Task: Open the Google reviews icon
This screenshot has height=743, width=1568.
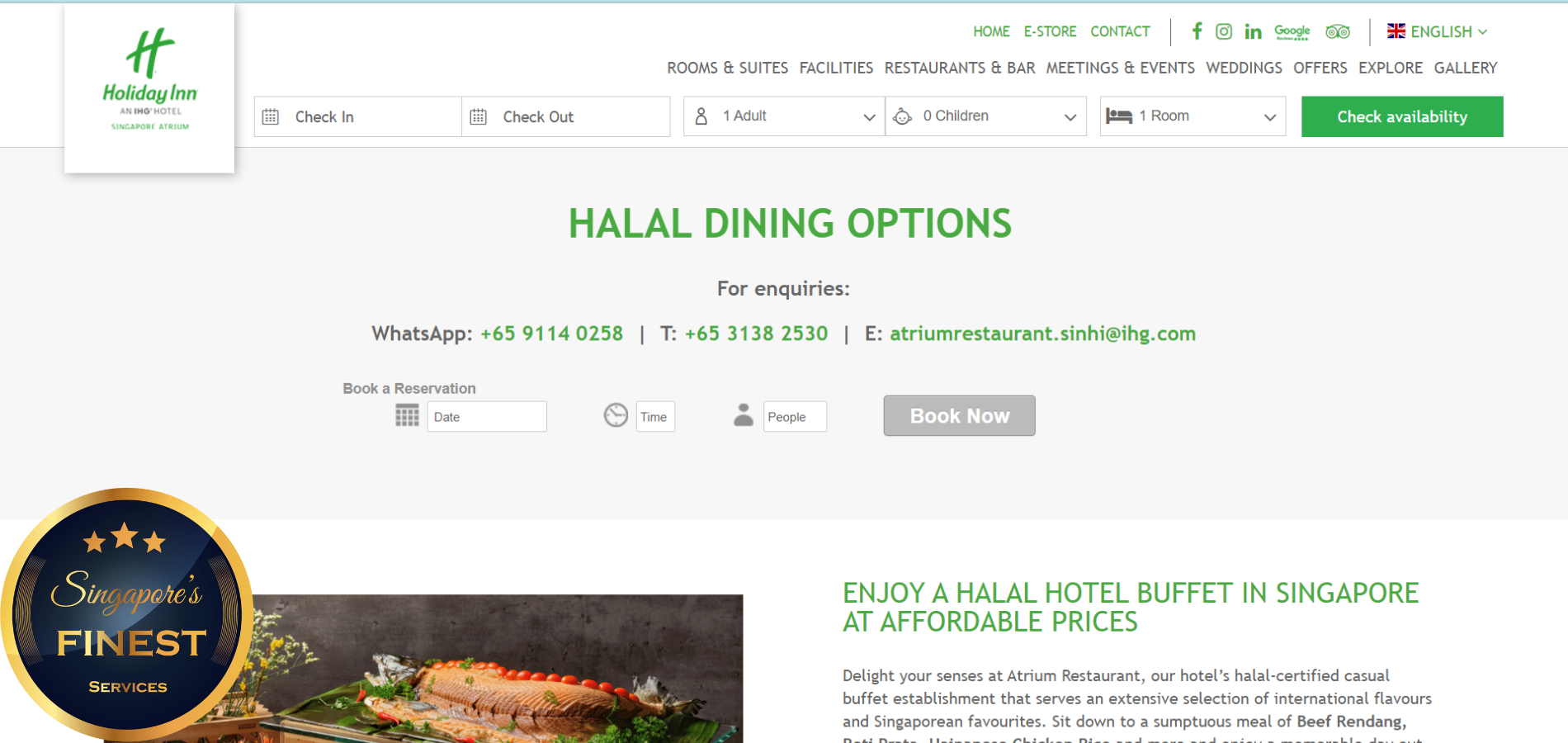Action: (x=1292, y=31)
